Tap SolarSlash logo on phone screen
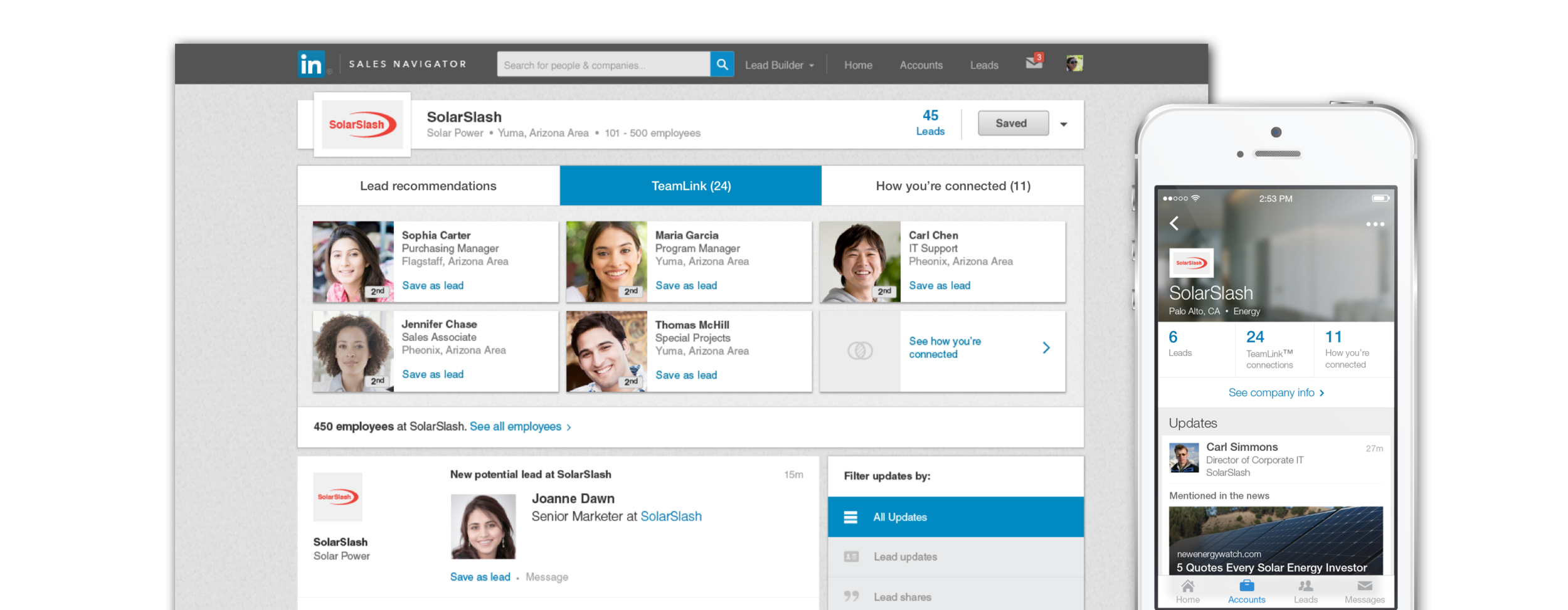This screenshot has width=1568, height=610. tap(1191, 263)
